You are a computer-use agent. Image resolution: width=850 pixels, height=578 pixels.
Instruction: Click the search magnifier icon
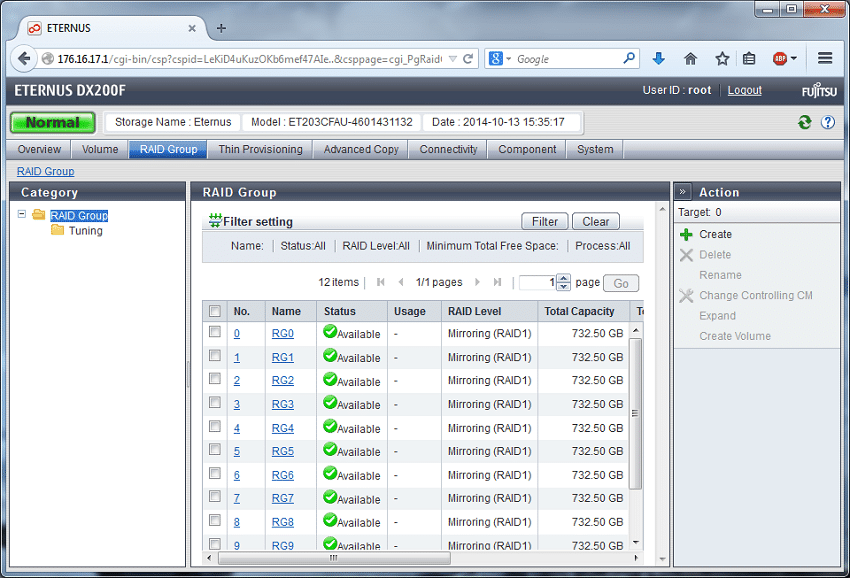tap(629, 58)
